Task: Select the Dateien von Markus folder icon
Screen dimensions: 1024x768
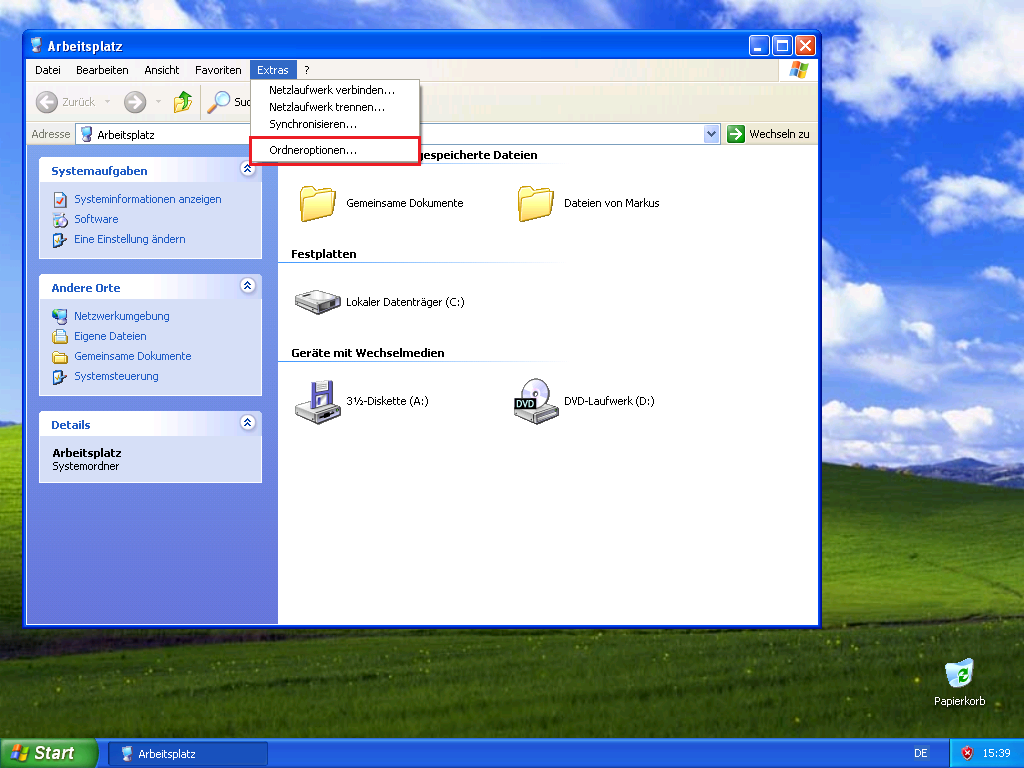Action: tap(536, 203)
